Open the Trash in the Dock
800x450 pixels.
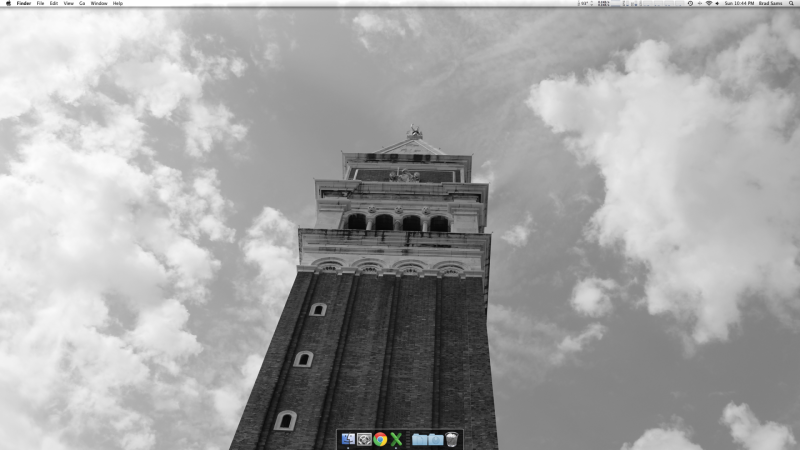tap(452, 439)
